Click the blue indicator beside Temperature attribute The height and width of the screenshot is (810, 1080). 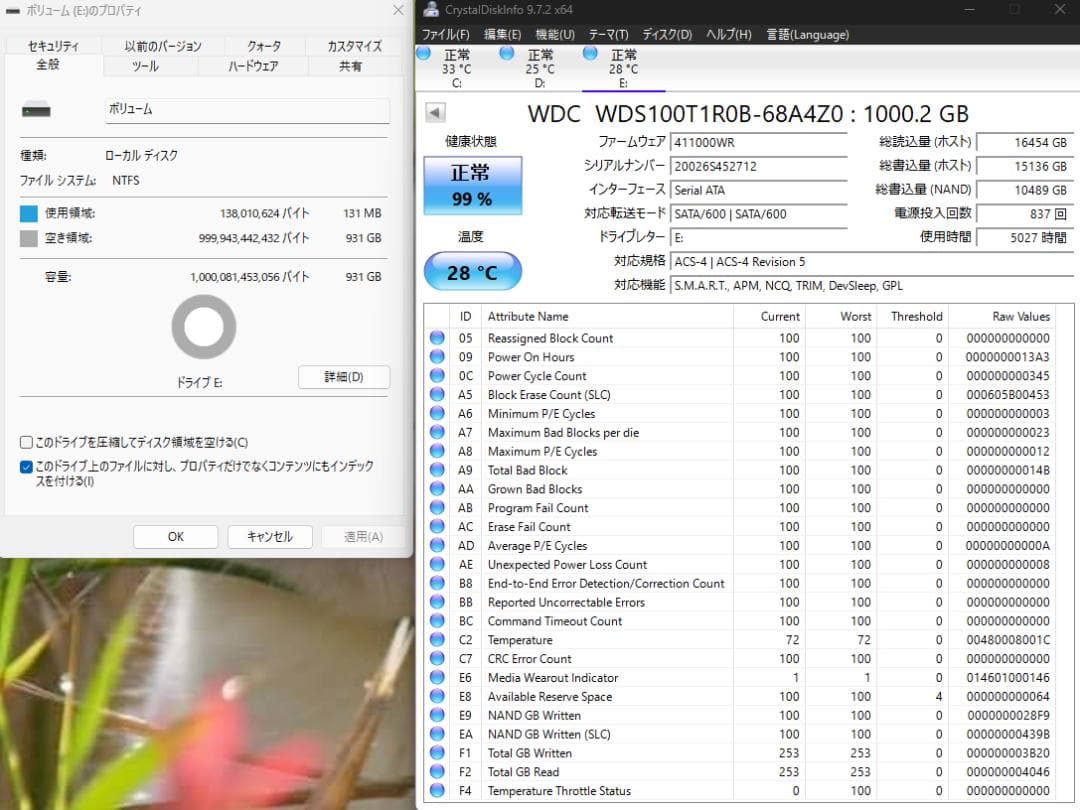(437, 640)
